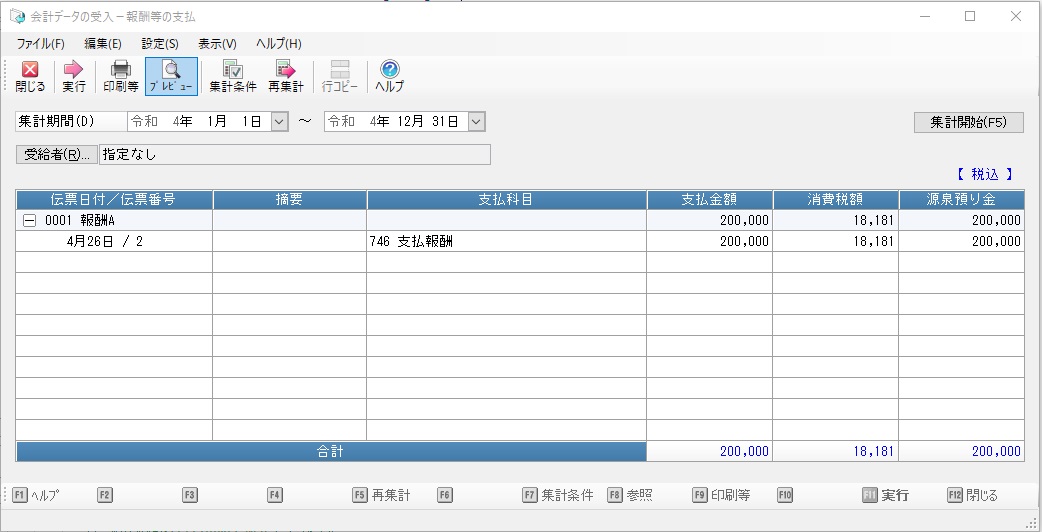The width and height of the screenshot is (1042, 532).
Task: Click the 受給者(R)... button
Action: tap(57, 155)
